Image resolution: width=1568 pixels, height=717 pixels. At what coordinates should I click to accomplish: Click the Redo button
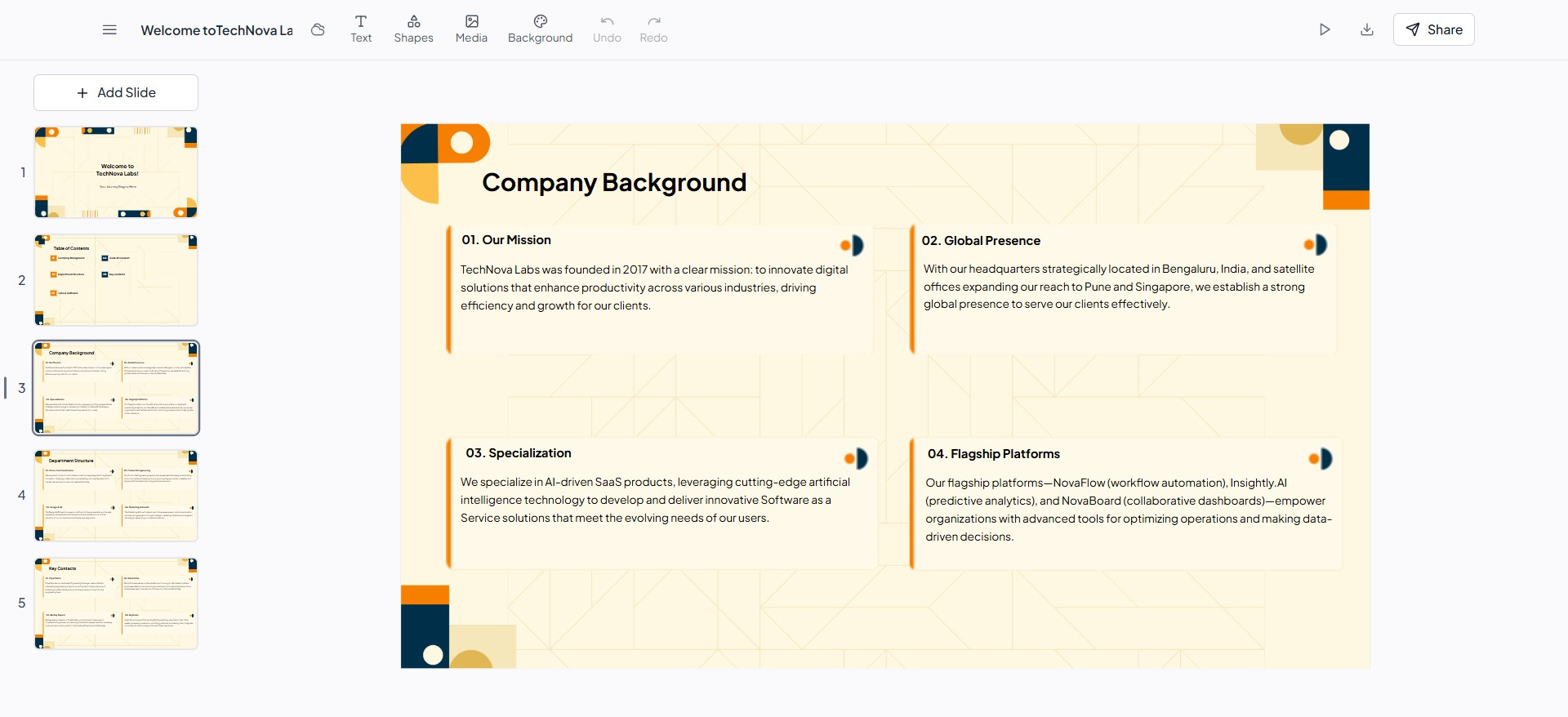(653, 29)
